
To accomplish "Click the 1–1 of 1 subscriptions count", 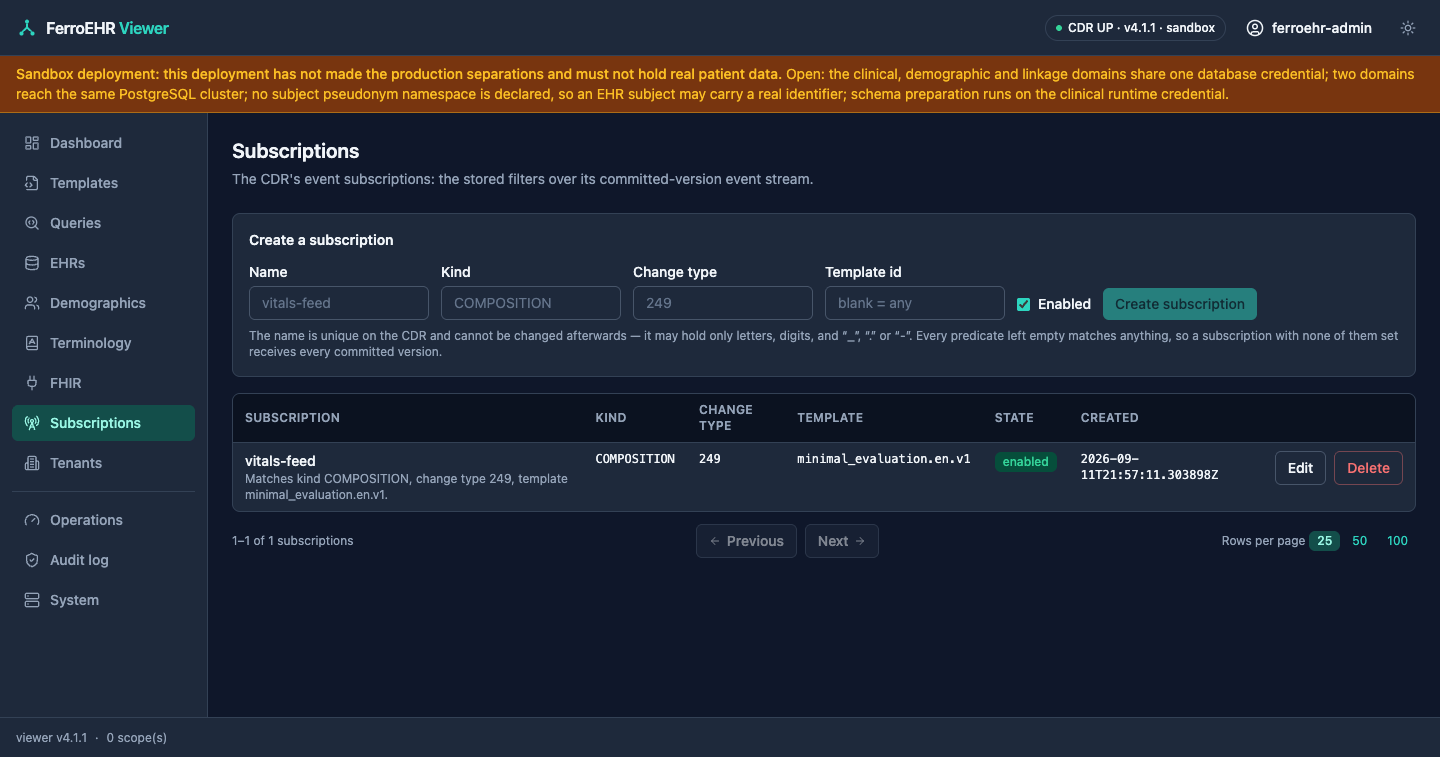I will (293, 541).
